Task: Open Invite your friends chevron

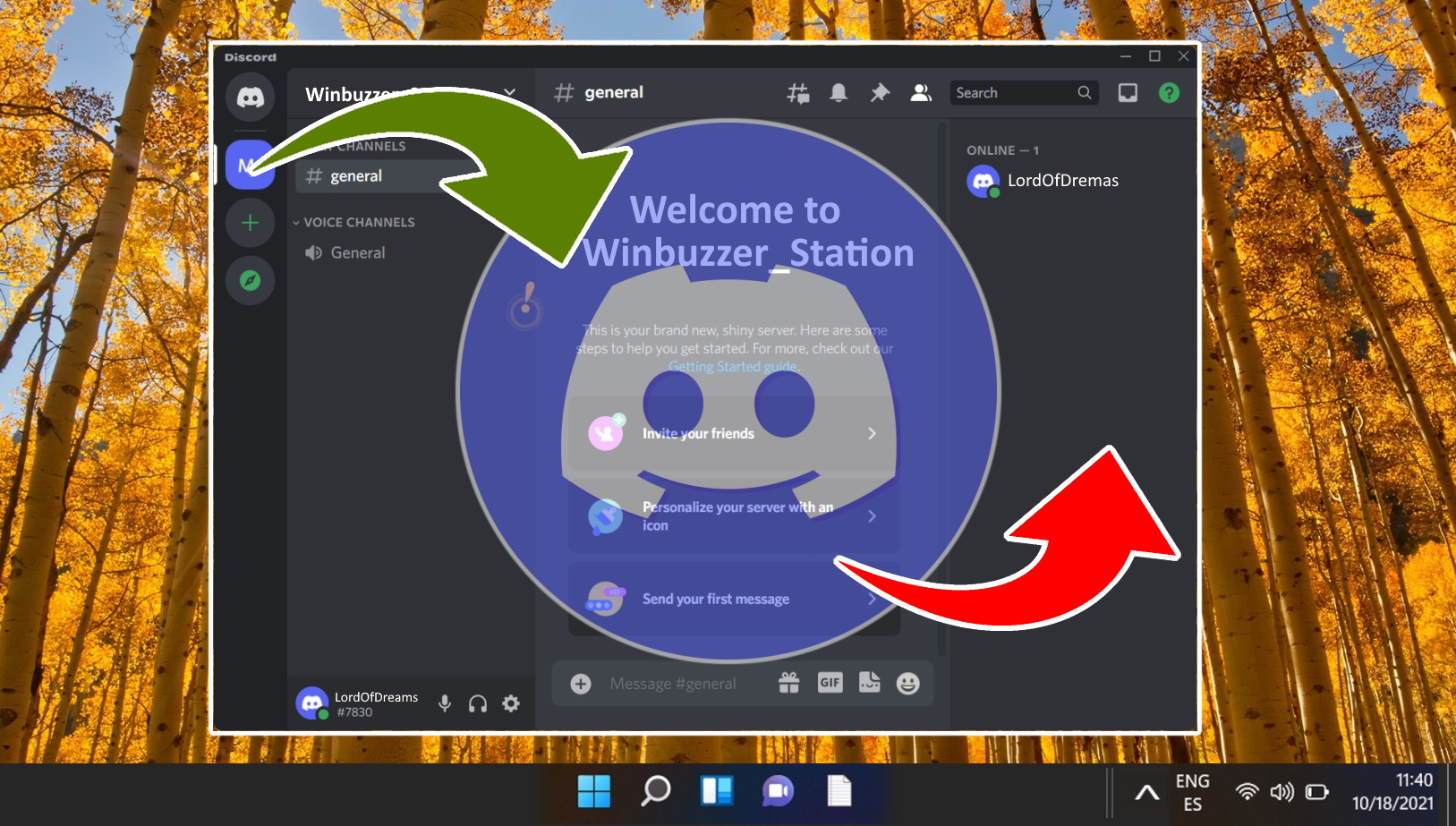Action: click(872, 433)
